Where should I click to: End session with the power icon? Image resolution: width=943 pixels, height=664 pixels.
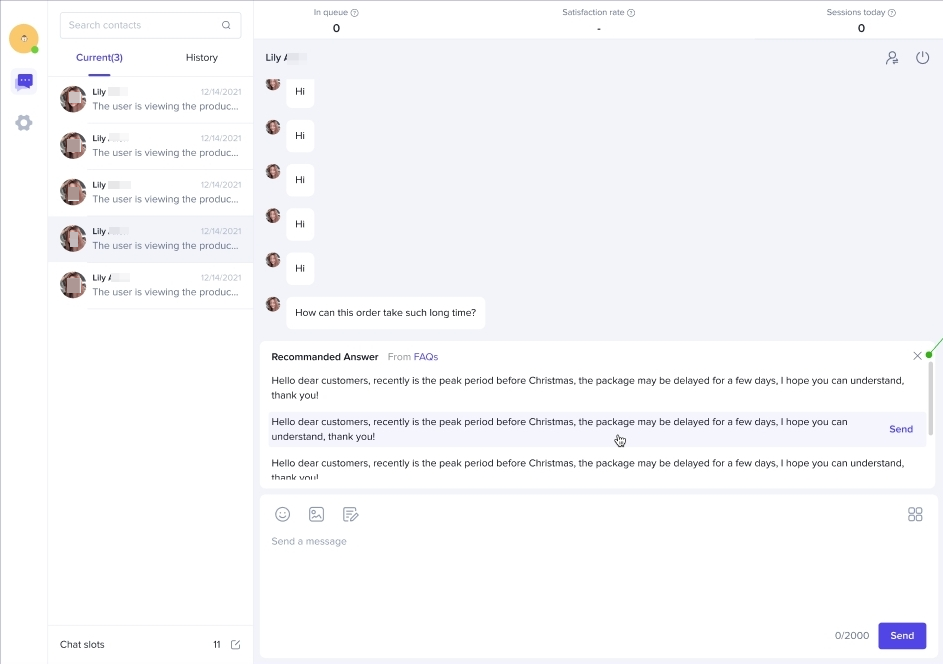[x=922, y=58]
